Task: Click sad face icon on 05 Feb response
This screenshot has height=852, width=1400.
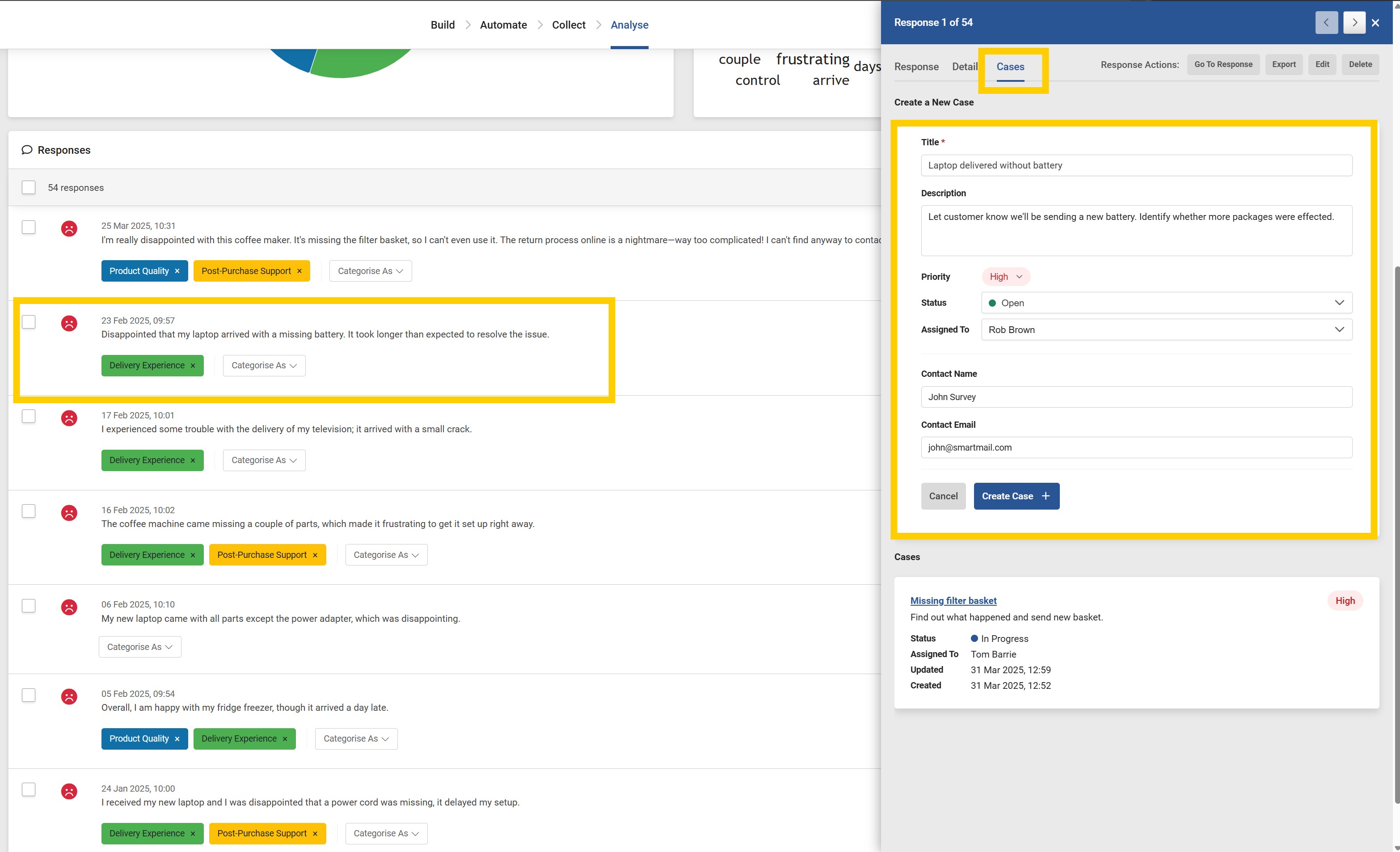Action: point(69,696)
